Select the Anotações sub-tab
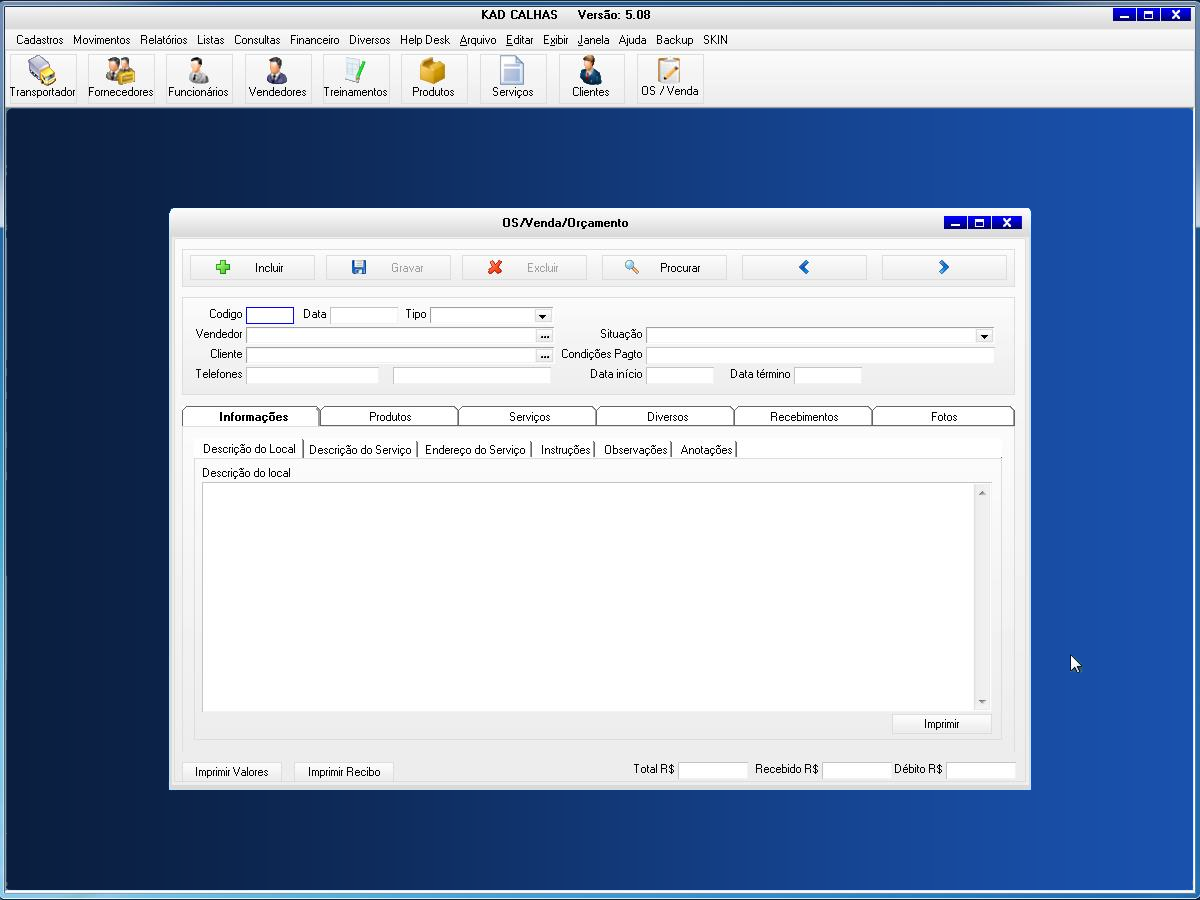The height and width of the screenshot is (900, 1200). pos(706,450)
